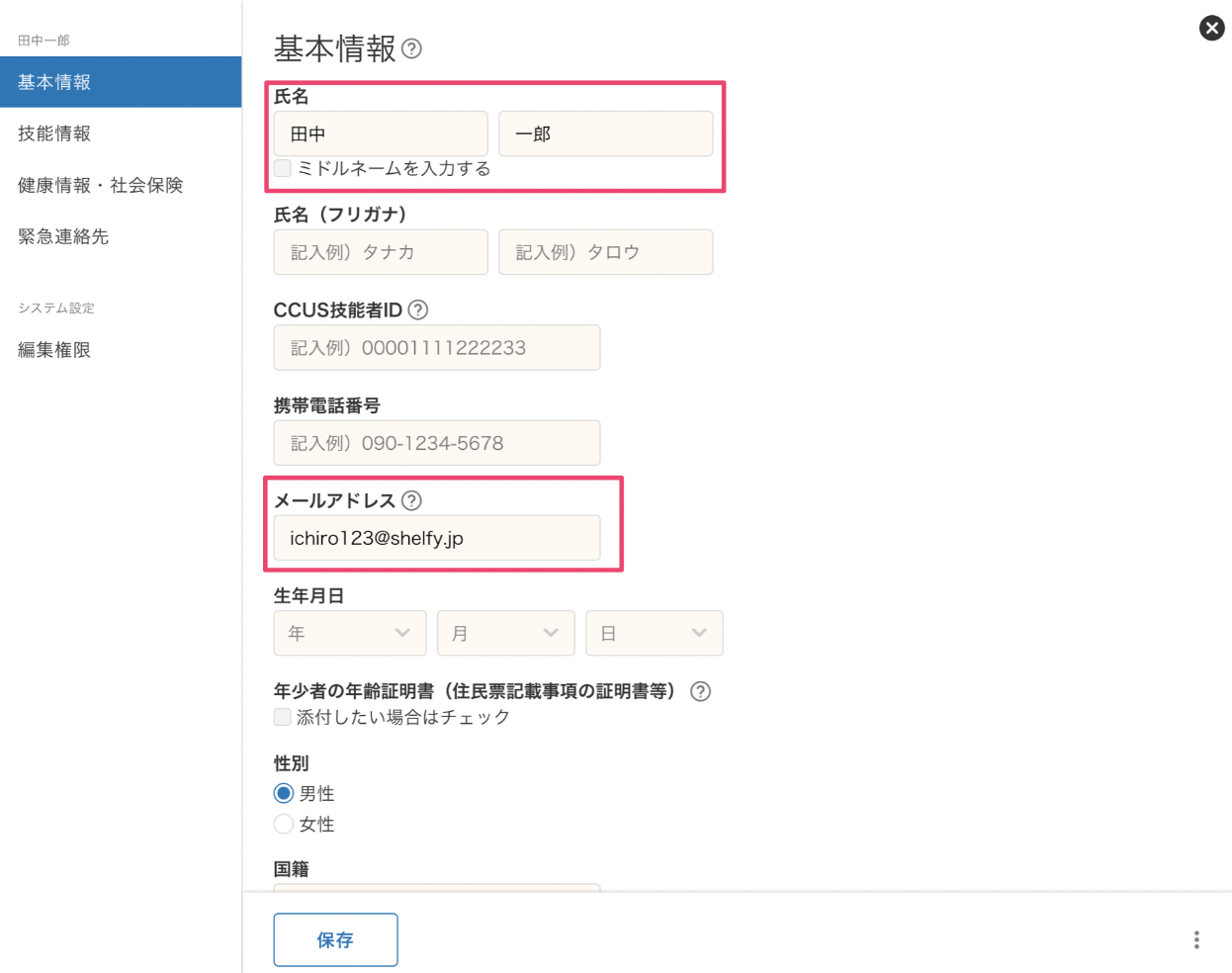Click the email address field with ichiro123@shelfy.jp

436,538
